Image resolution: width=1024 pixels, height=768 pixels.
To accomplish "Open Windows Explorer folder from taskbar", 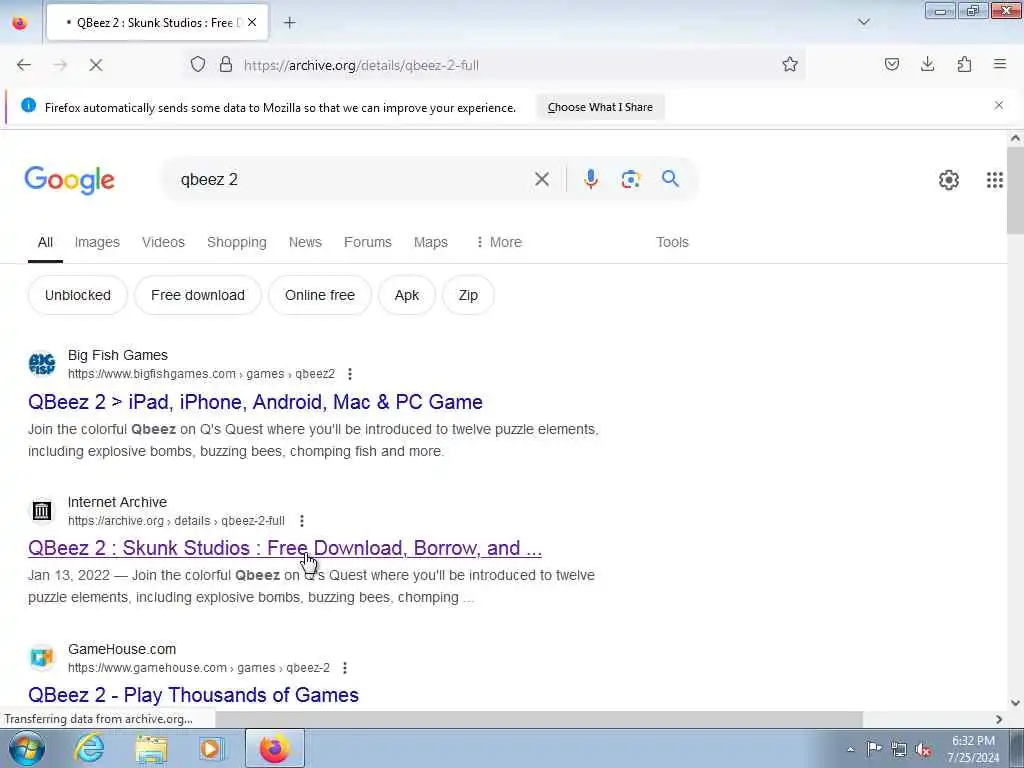I will coord(152,748).
